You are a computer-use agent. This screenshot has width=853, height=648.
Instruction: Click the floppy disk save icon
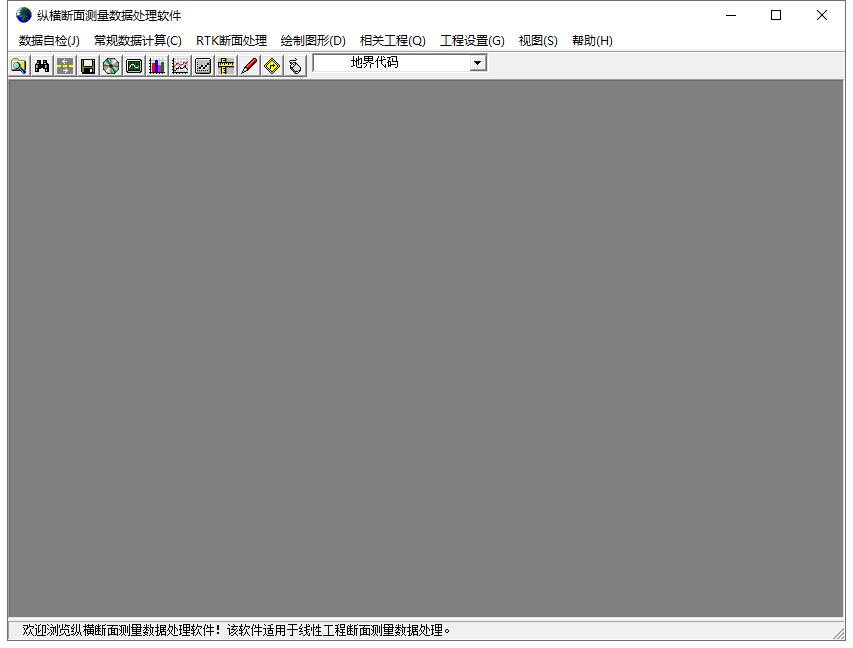point(88,66)
